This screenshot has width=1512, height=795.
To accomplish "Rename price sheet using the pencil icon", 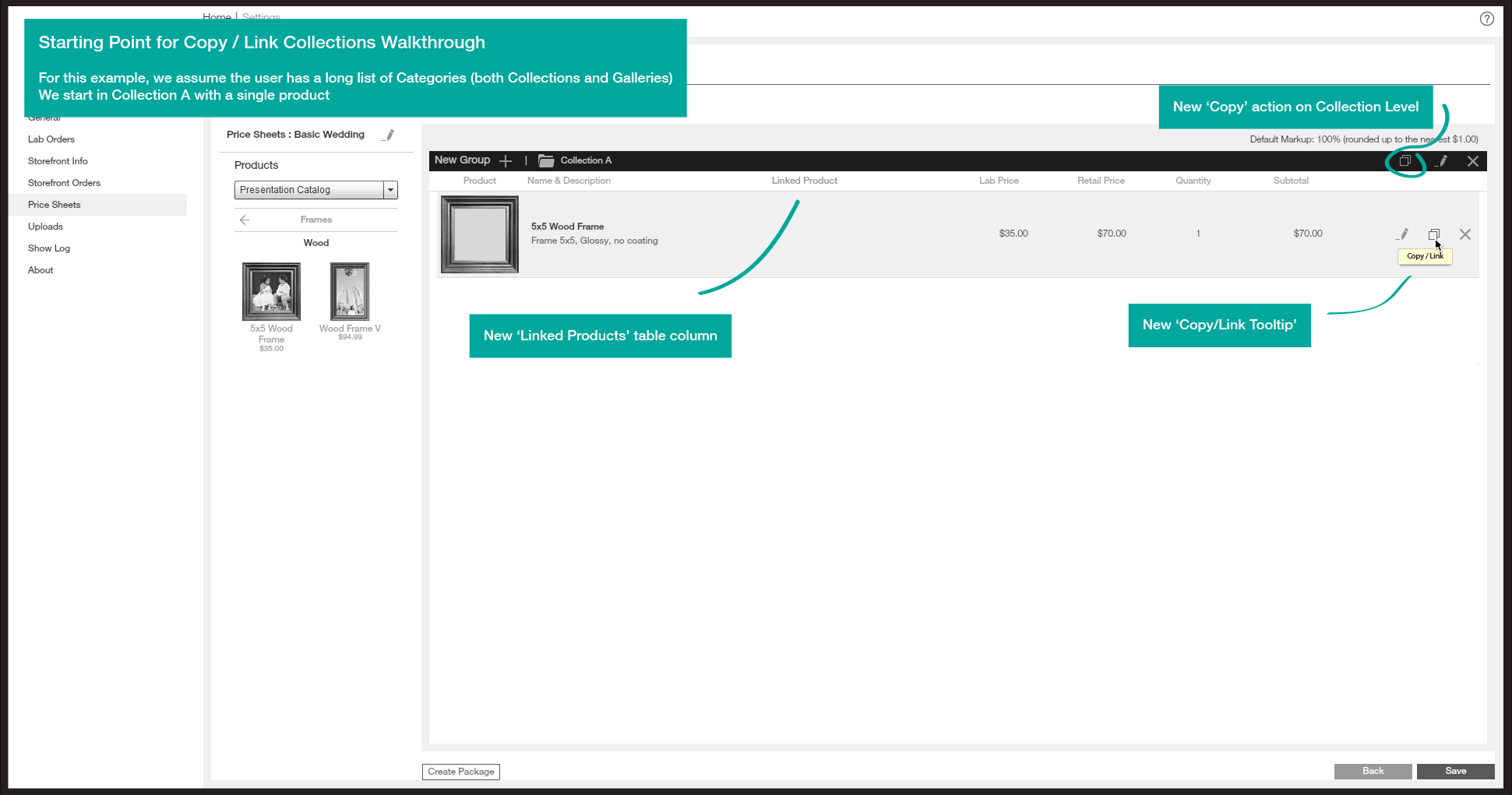I will click(389, 135).
